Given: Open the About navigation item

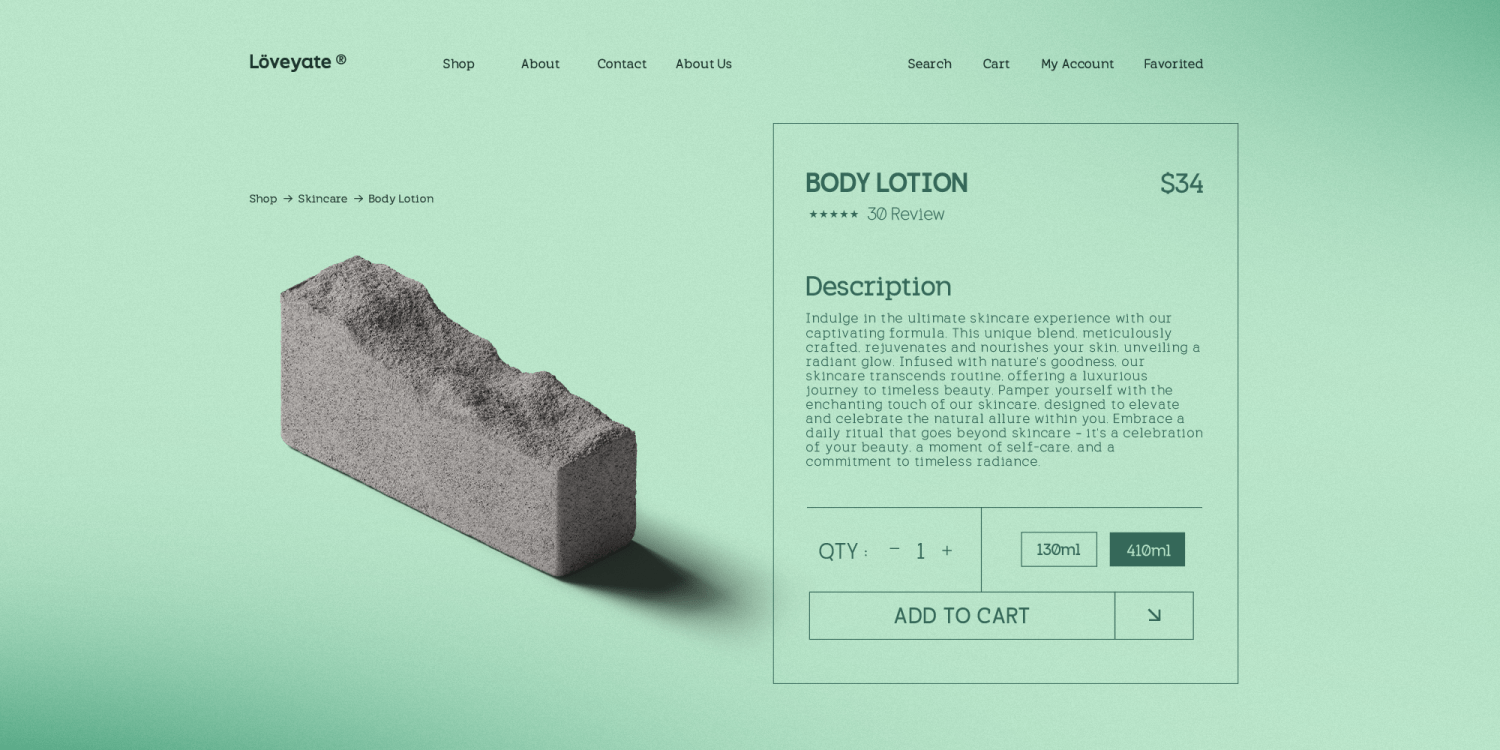Looking at the screenshot, I should coord(540,64).
